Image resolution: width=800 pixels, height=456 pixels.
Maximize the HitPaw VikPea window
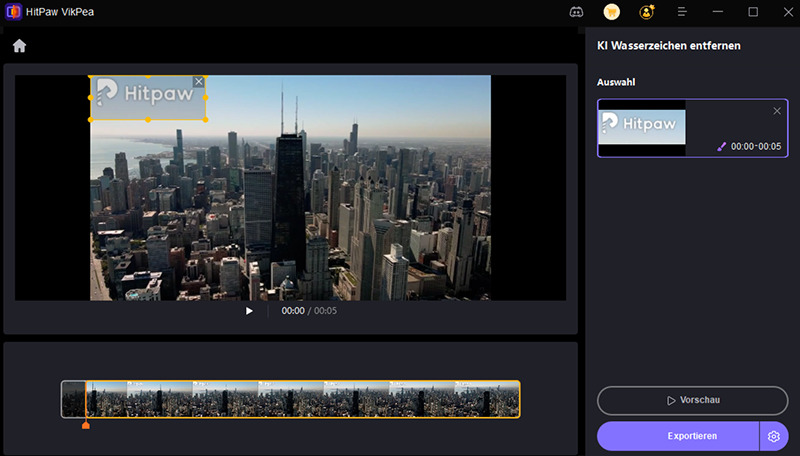(753, 12)
